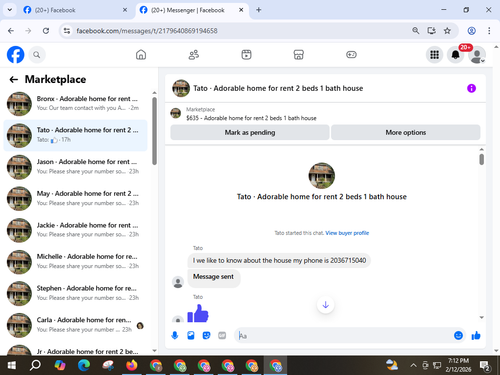Screen dimensions: 500x375
Task: Open the Jr conversation at list bottom
Action: click(x=75, y=350)
